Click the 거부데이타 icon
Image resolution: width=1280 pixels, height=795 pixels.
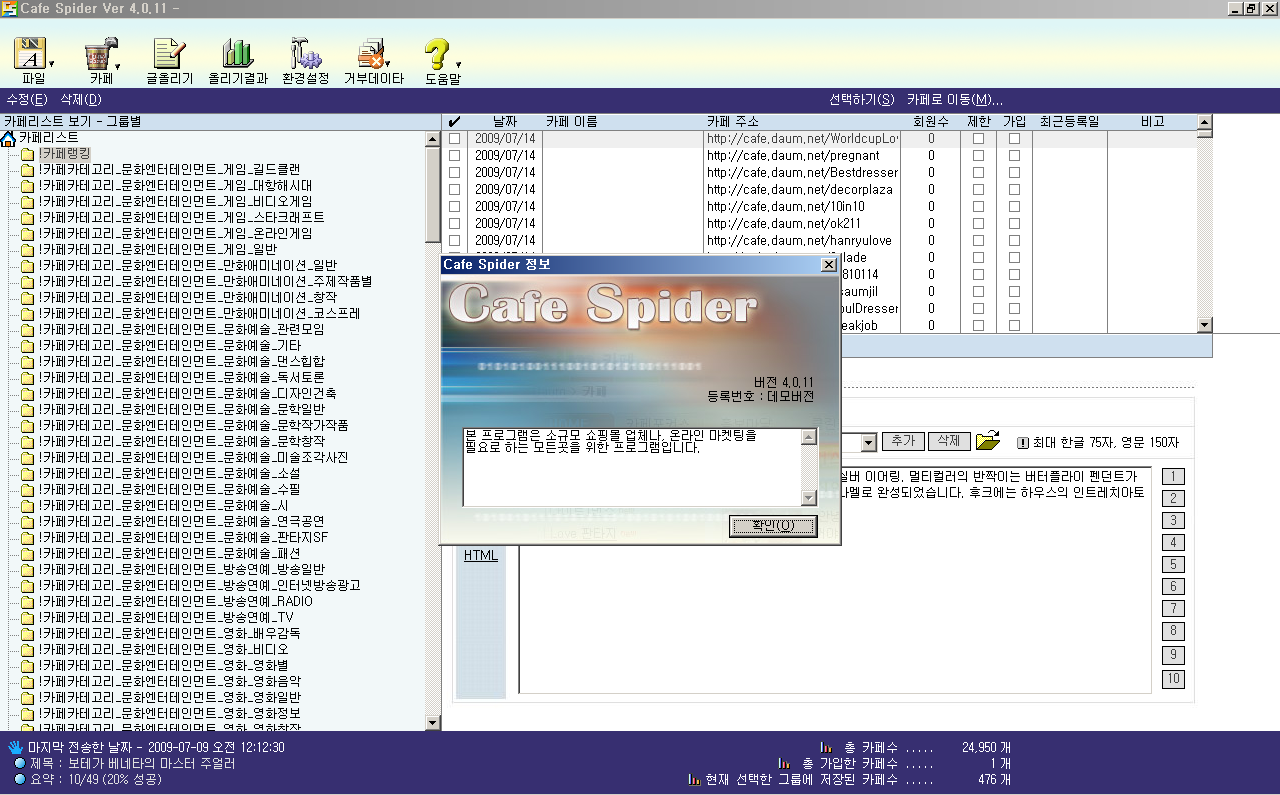pyautogui.click(x=373, y=55)
